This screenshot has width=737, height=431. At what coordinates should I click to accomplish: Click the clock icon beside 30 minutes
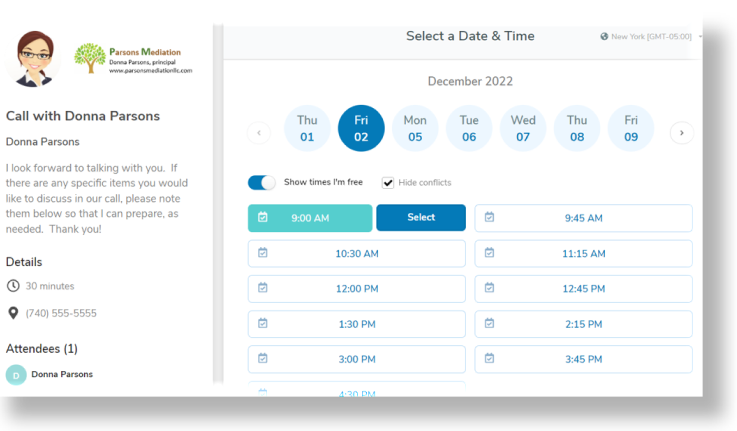(x=13, y=286)
